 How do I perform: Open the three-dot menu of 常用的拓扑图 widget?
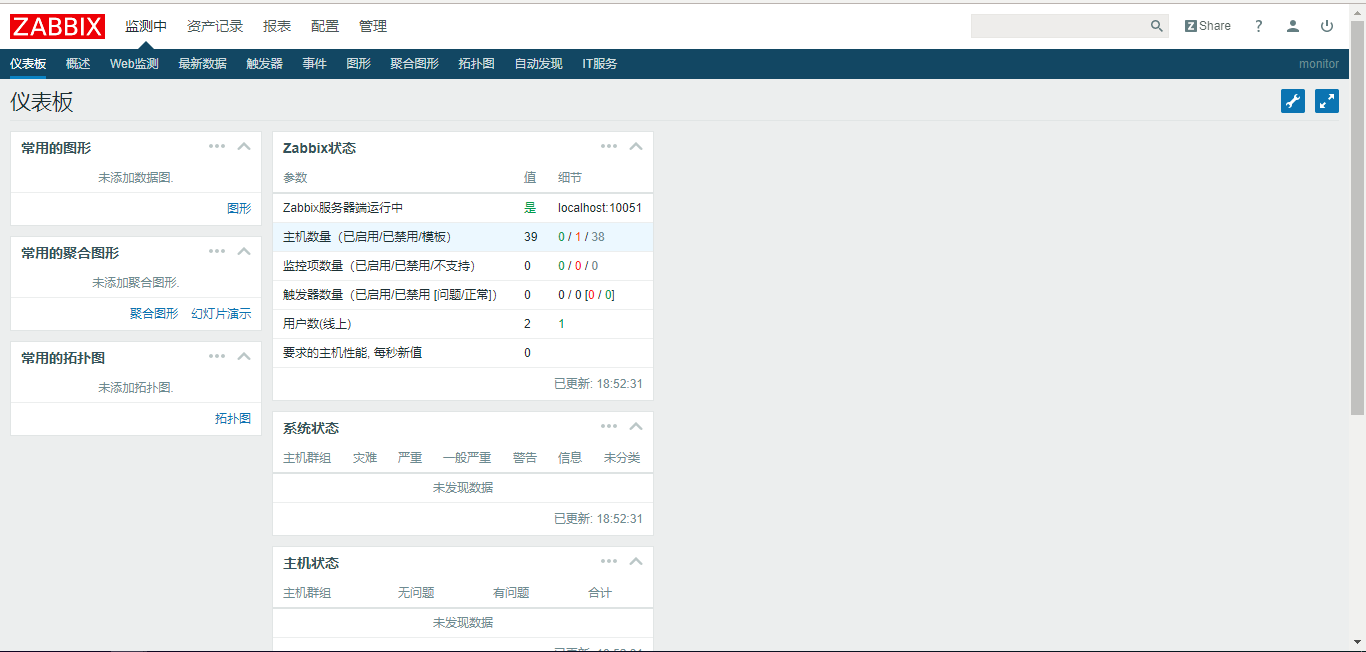pyautogui.click(x=217, y=356)
